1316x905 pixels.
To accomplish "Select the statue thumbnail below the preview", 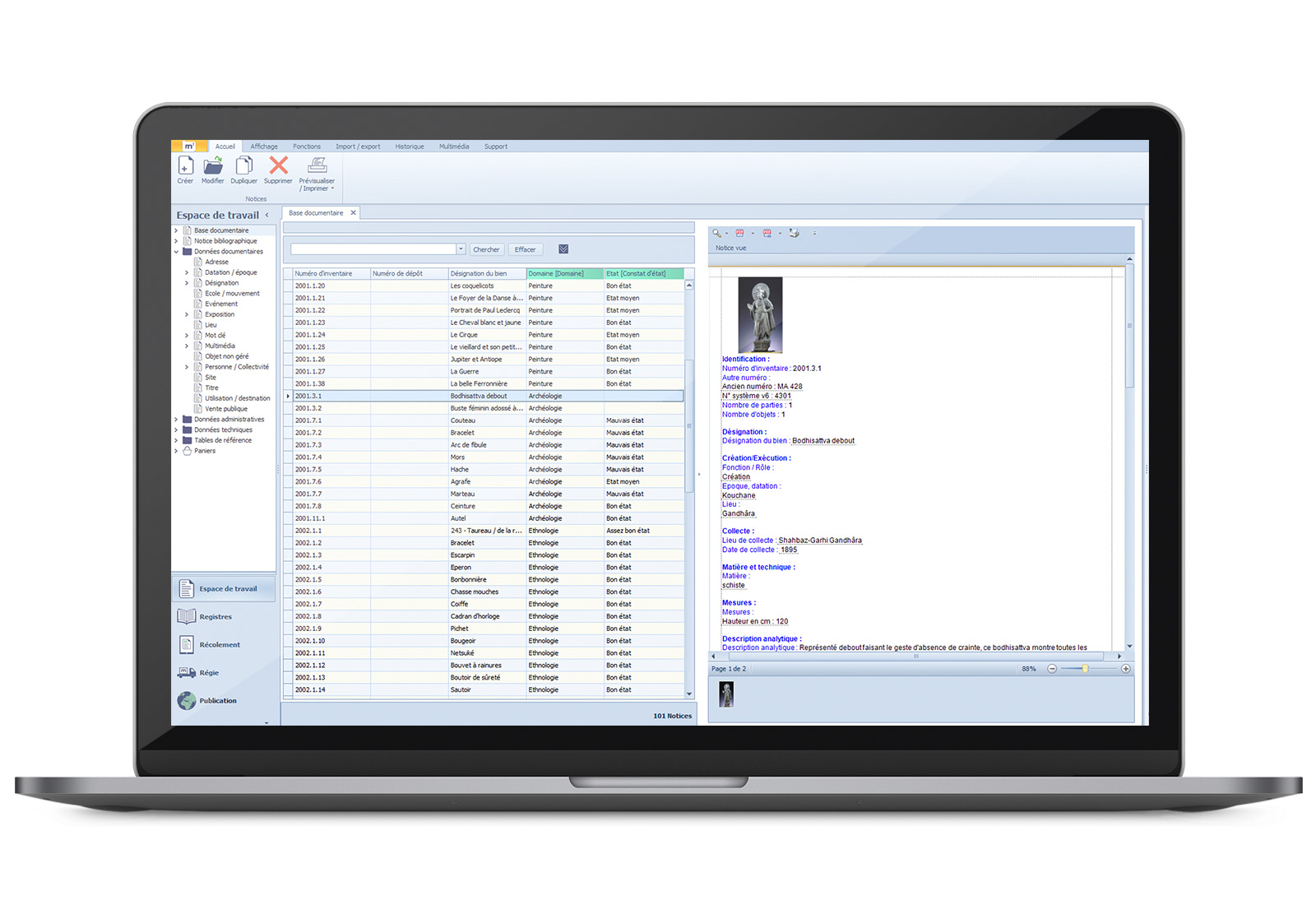I will pyautogui.click(x=726, y=695).
